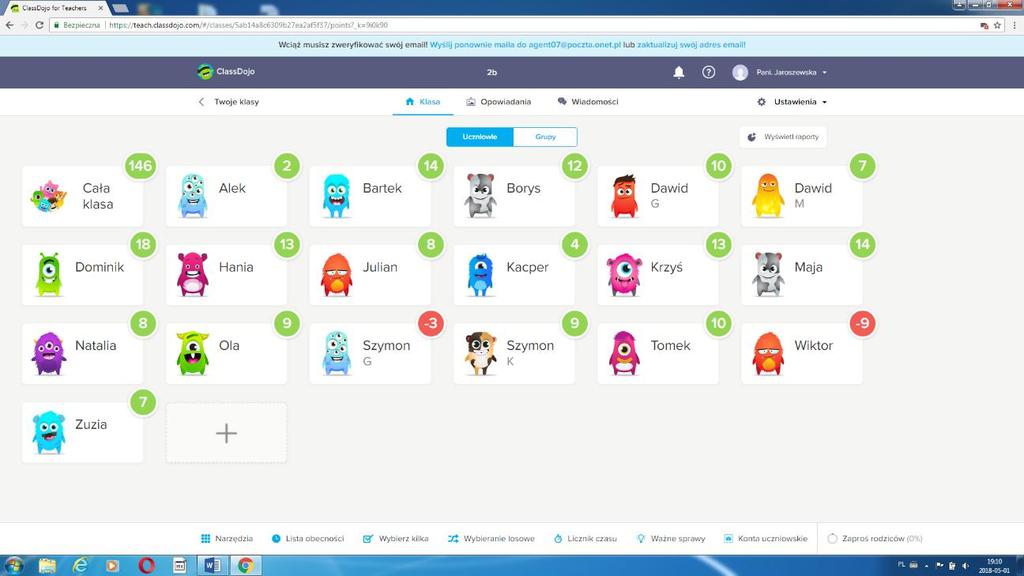Click zaktualizuj swój adres email link
1024x576 pixels.
pos(691,45)
